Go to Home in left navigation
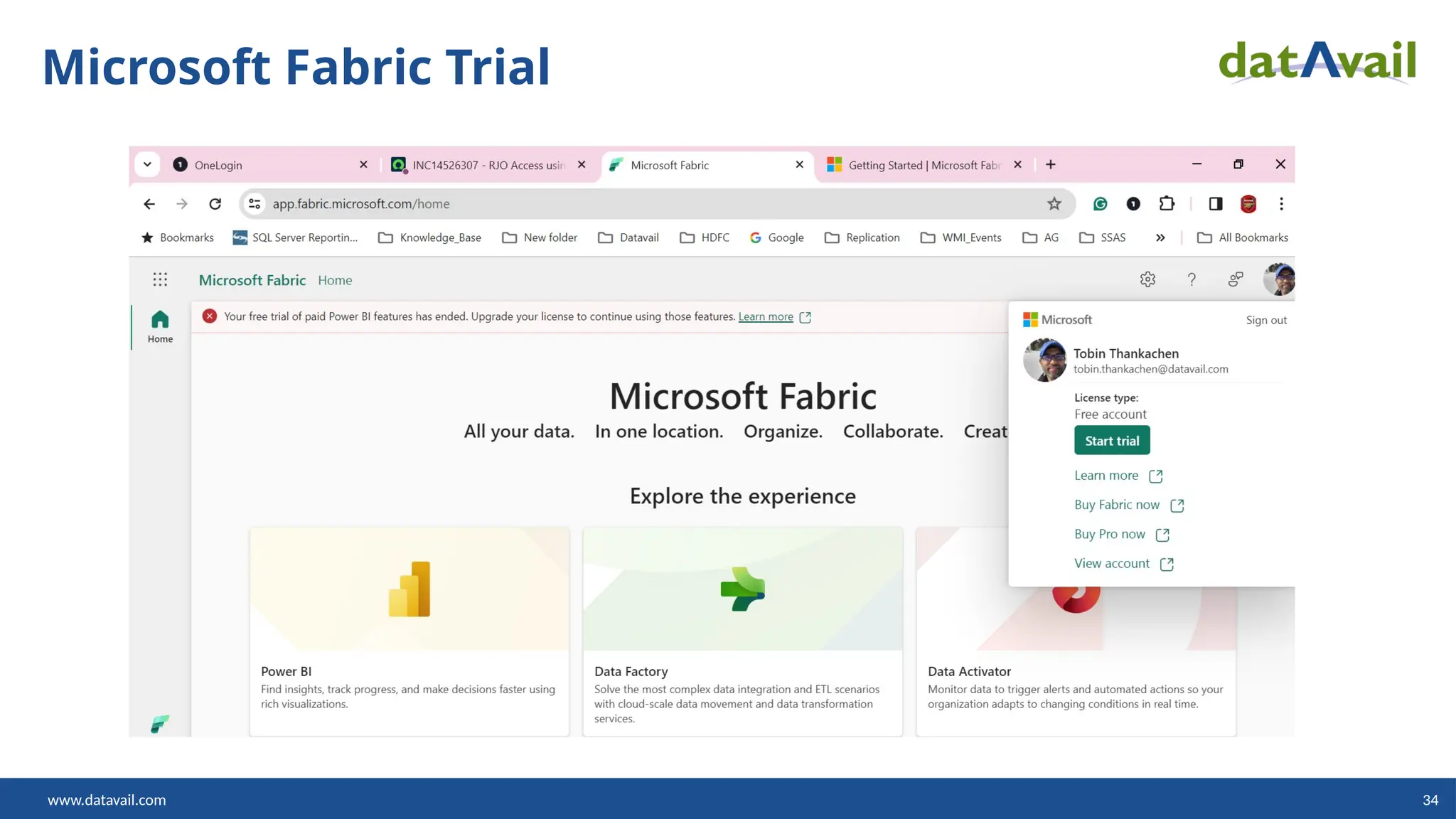1456x819 pixels. click(160, 327)
